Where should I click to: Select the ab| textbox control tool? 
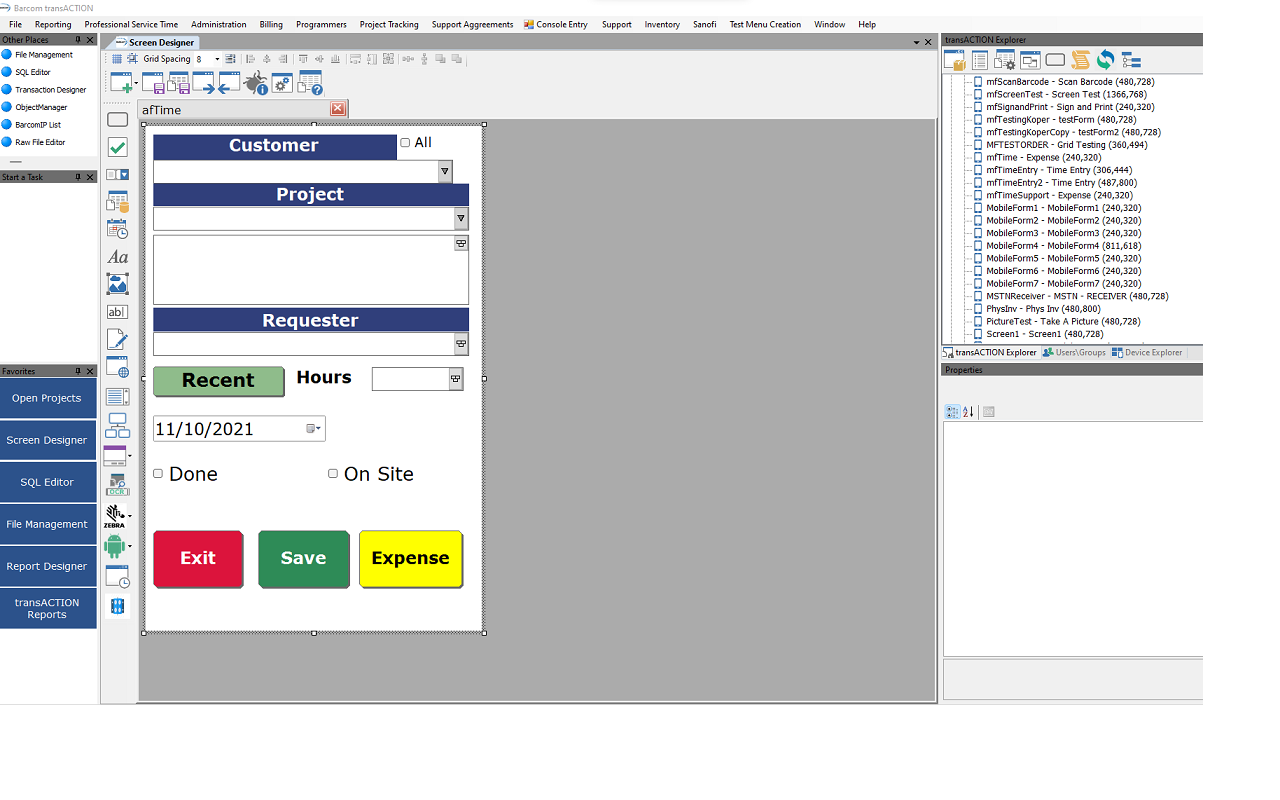[x=117, y=312]
